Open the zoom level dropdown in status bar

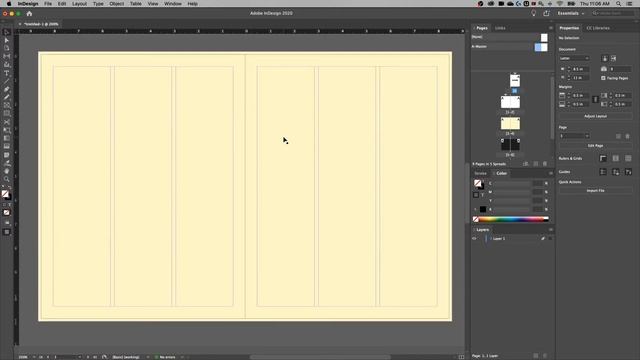coord(34,357)
